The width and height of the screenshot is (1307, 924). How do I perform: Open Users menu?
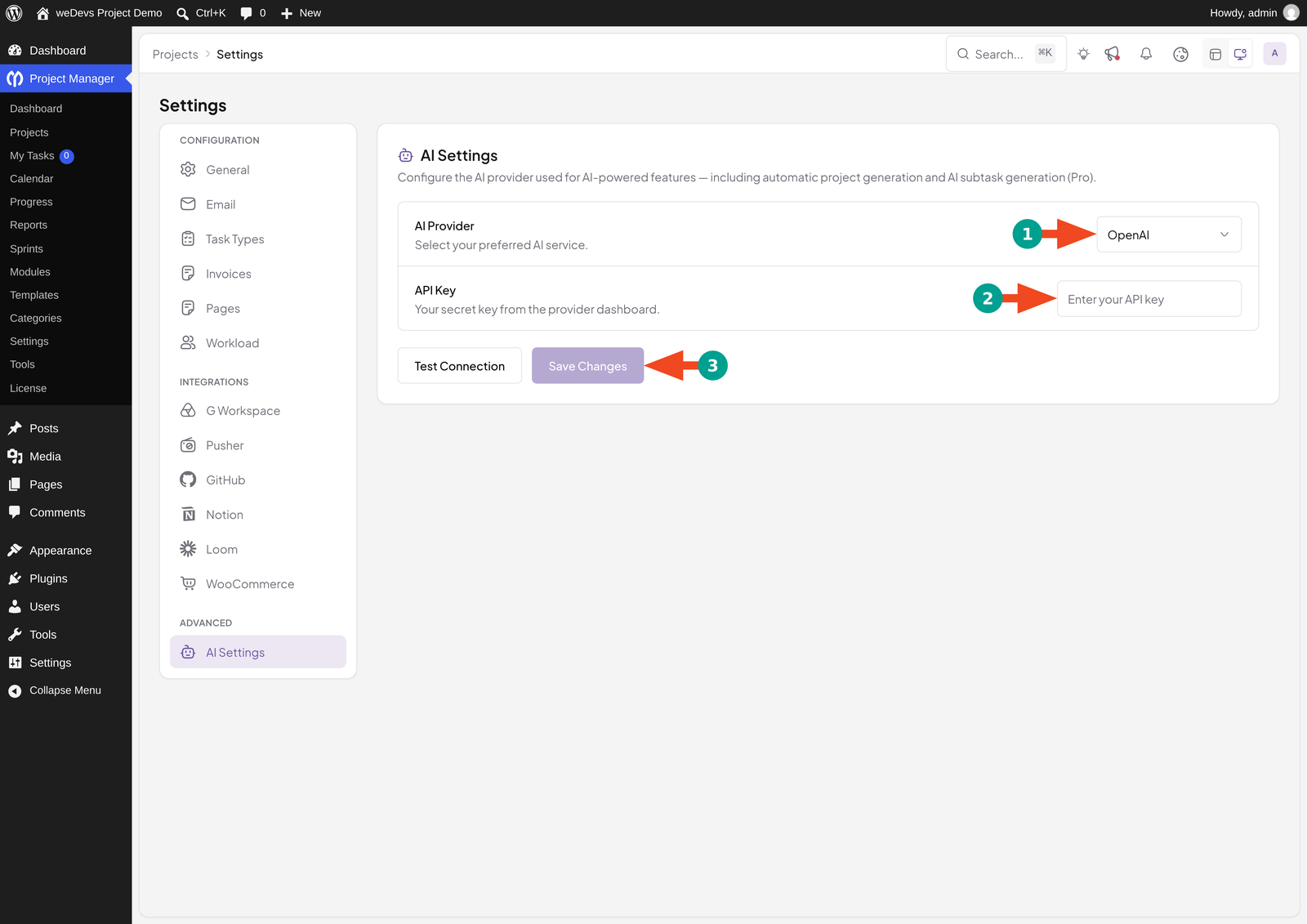coord(65,607)
